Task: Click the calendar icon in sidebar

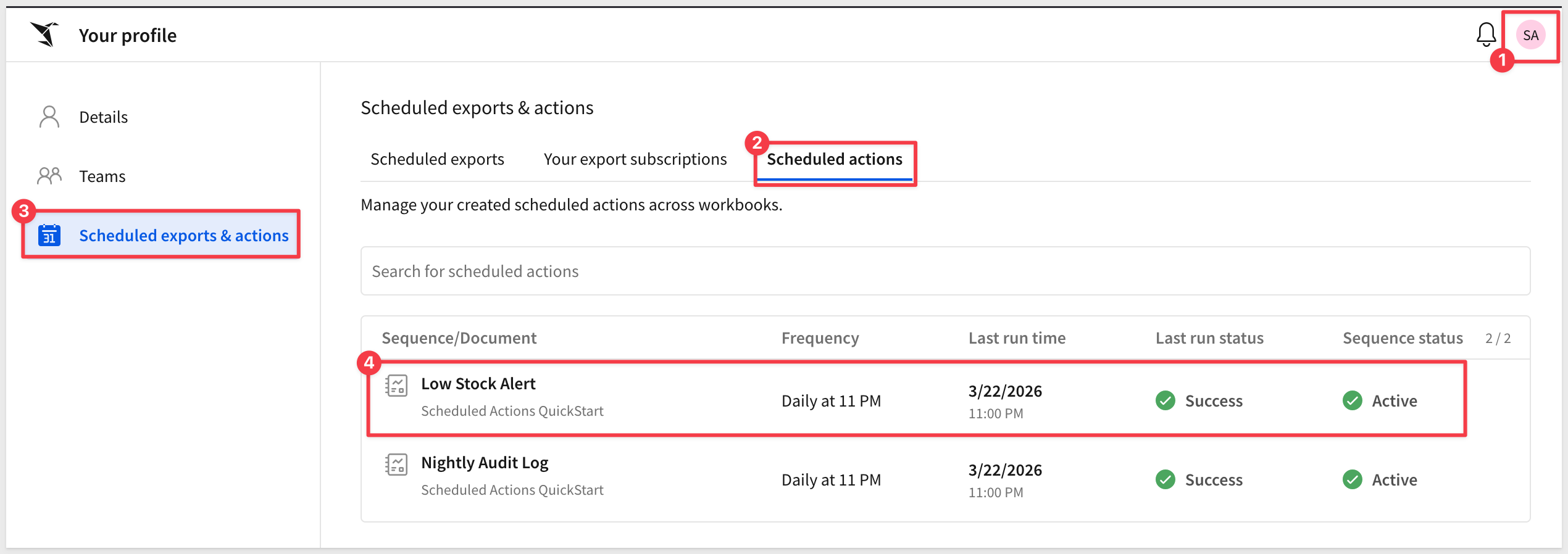Action: (49, 235)
